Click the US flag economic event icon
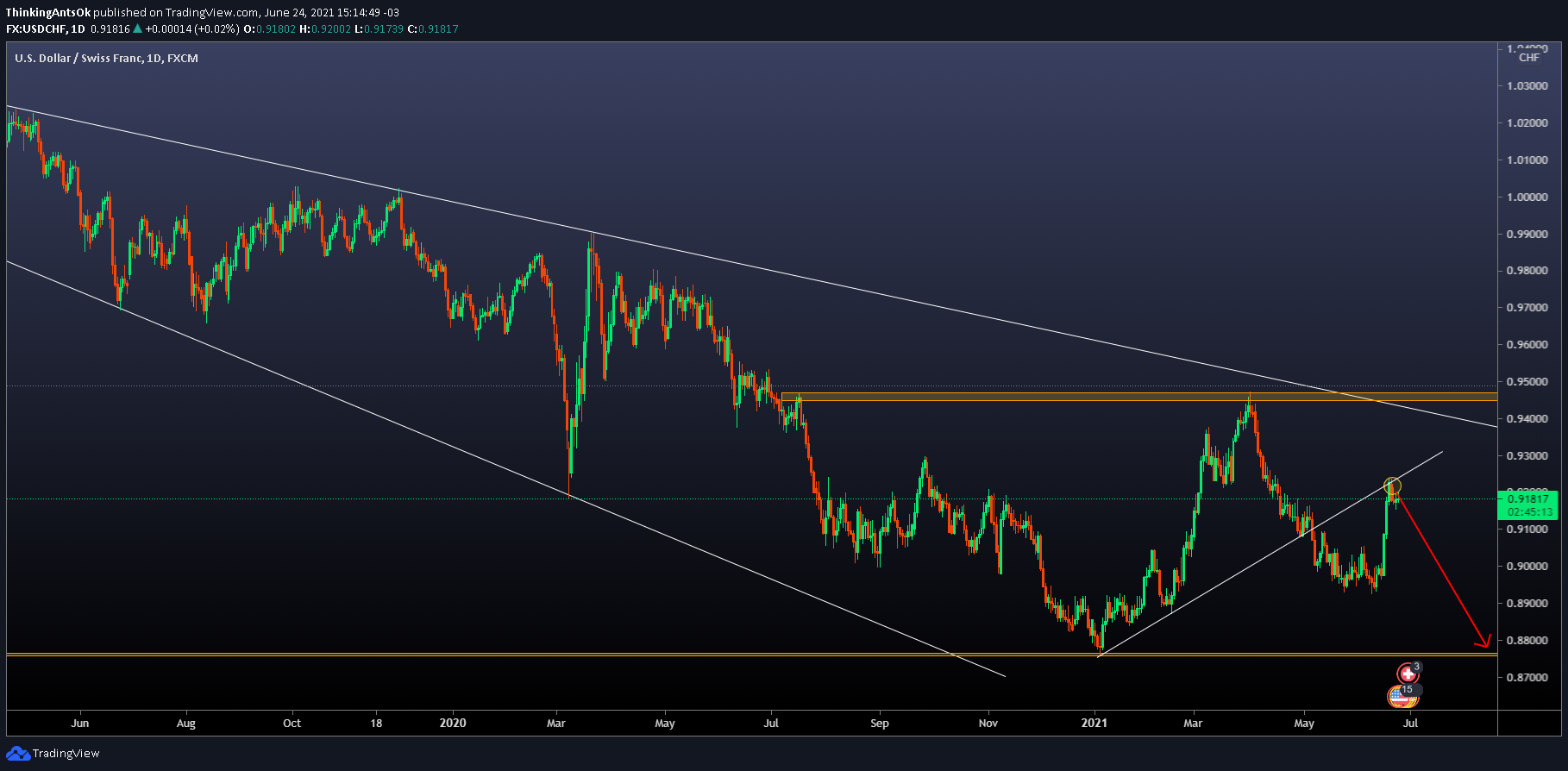The image size is (1568, 771). pos(1398,696)
